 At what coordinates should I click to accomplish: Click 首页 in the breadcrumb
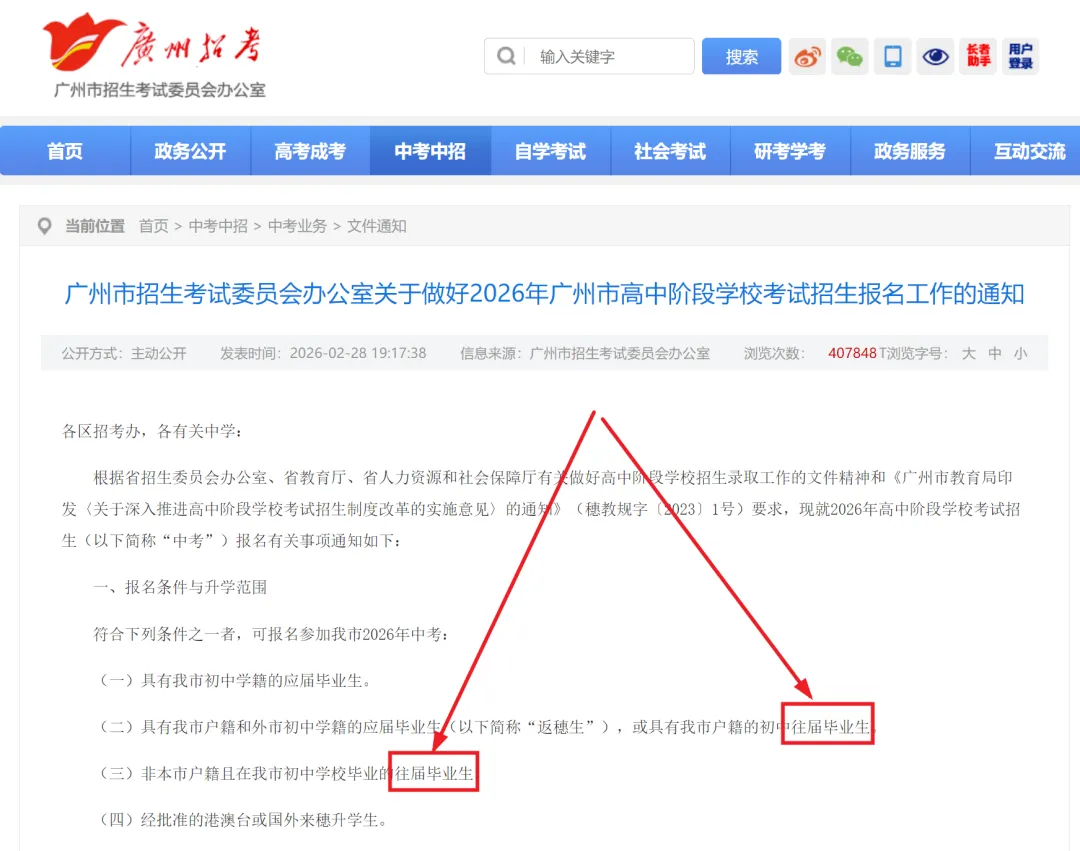click(x=154, y=226)
